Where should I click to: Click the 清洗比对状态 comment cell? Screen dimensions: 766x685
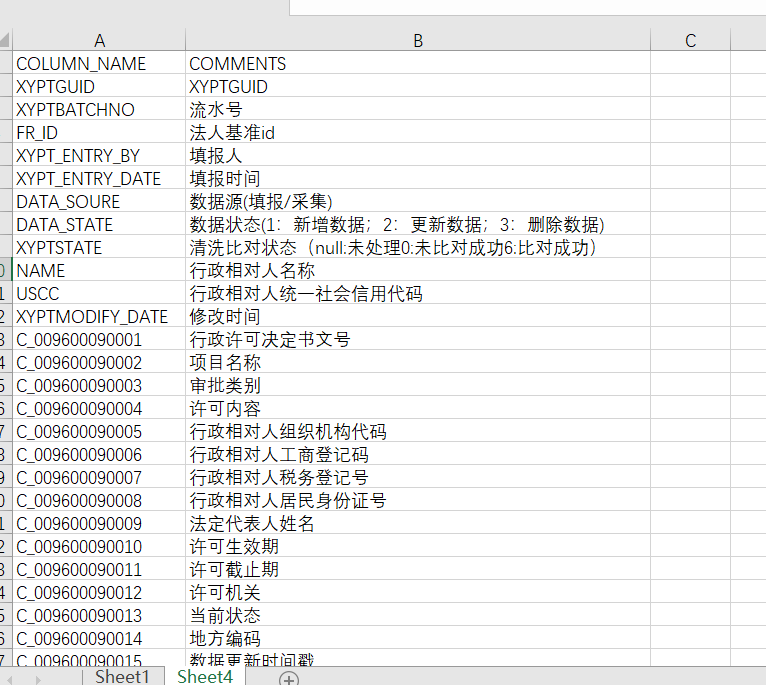pos(418,247)
